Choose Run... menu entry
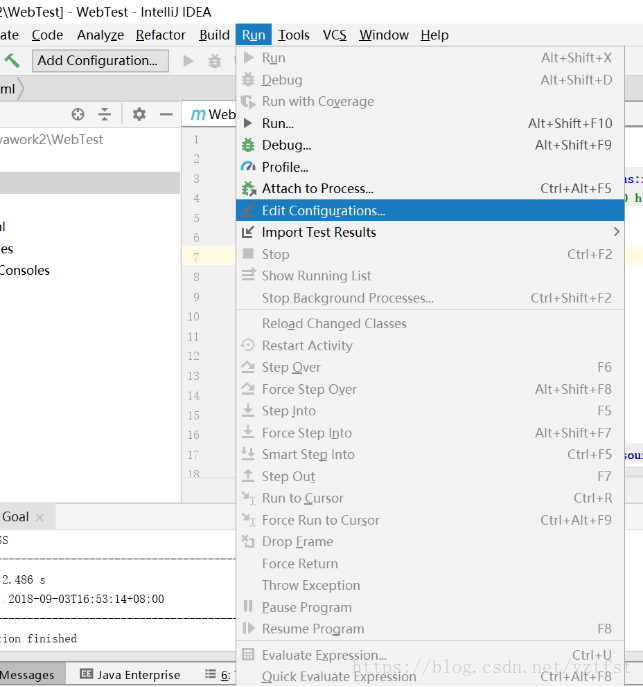Viewport: 643px width, 687px height. click(x=430, y=123)
